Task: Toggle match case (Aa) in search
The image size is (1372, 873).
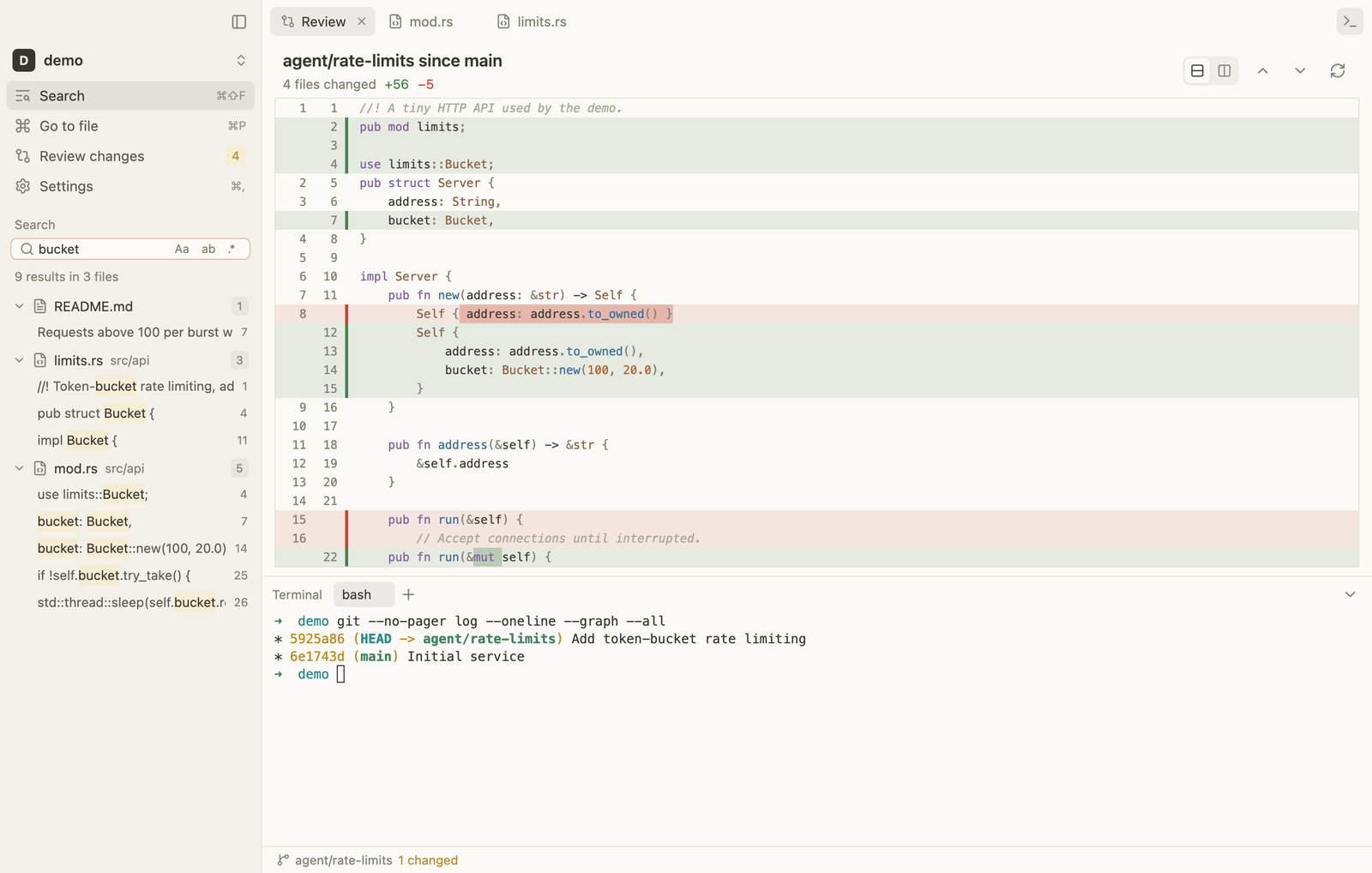Action: (182, 249)
